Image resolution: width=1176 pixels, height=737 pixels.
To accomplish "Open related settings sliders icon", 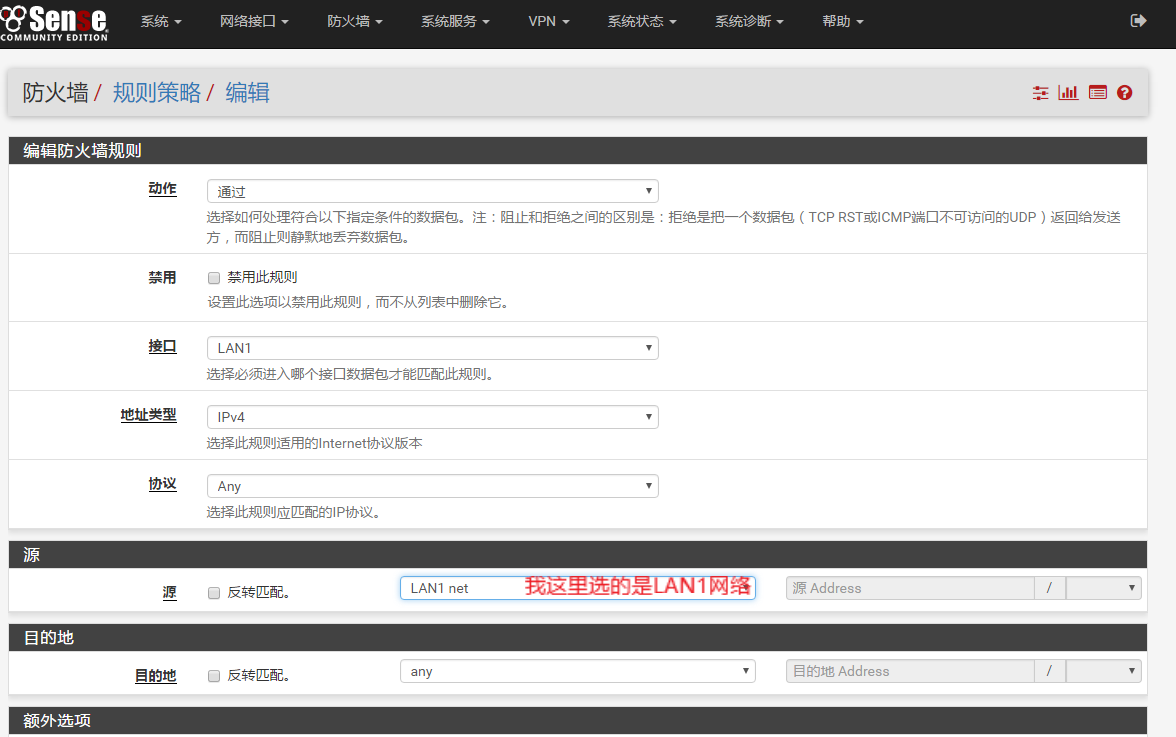I will pos(1041,93).
